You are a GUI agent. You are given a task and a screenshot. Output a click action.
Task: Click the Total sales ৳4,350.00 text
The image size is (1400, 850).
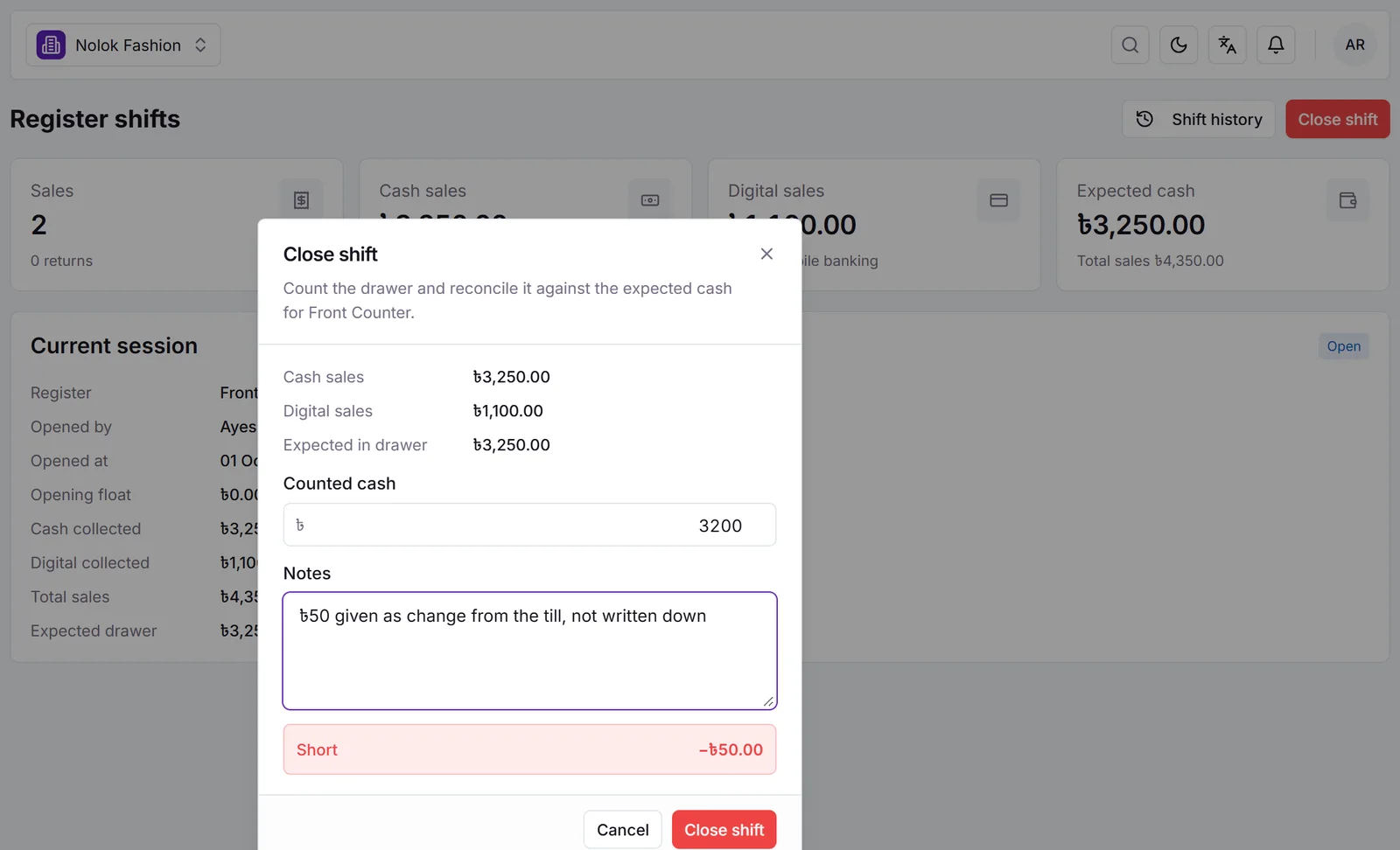pyautogui.click(x=1150, y=261)
